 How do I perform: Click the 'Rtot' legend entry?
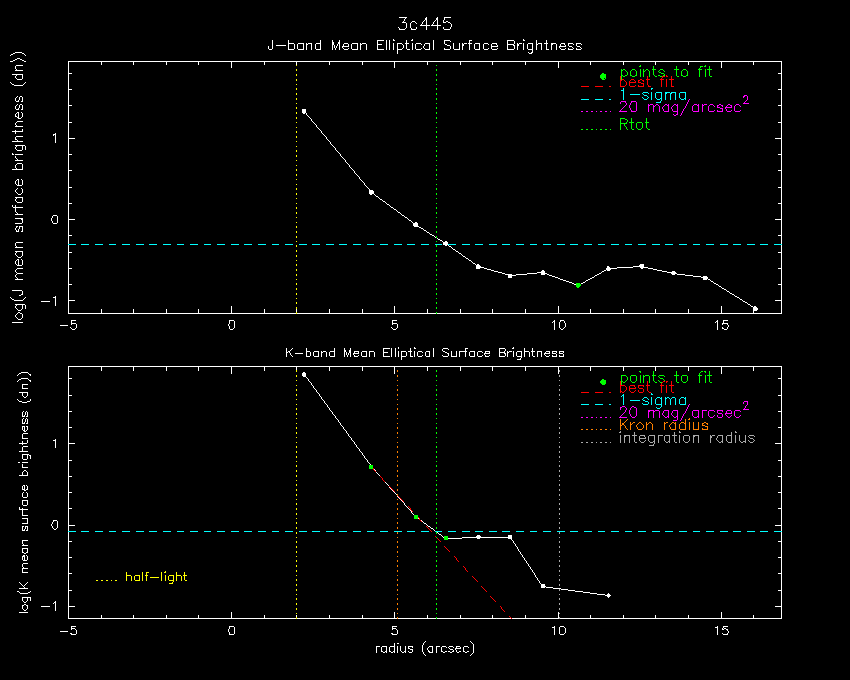[x=634, y=125]
